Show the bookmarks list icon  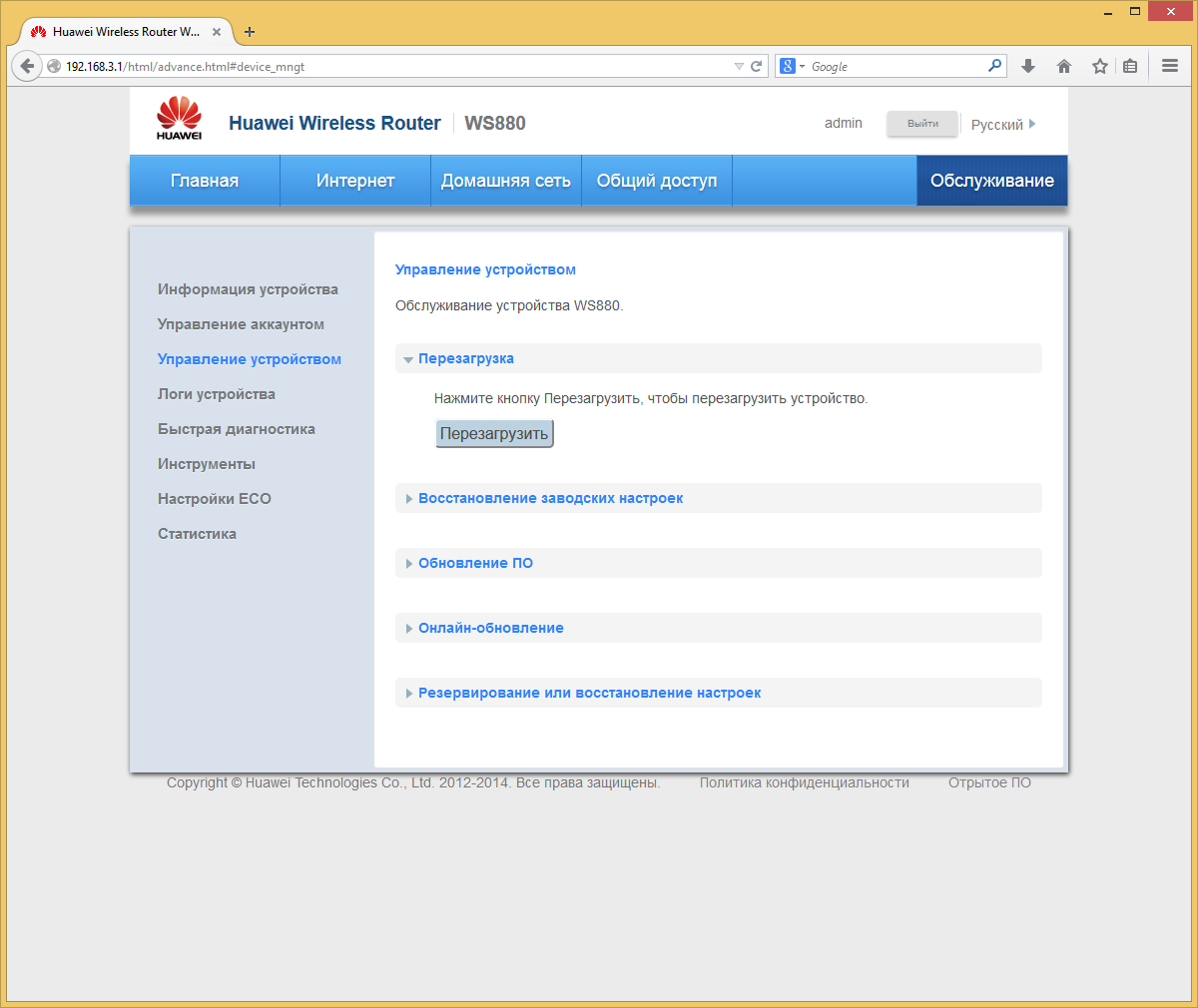point(1130,67)
